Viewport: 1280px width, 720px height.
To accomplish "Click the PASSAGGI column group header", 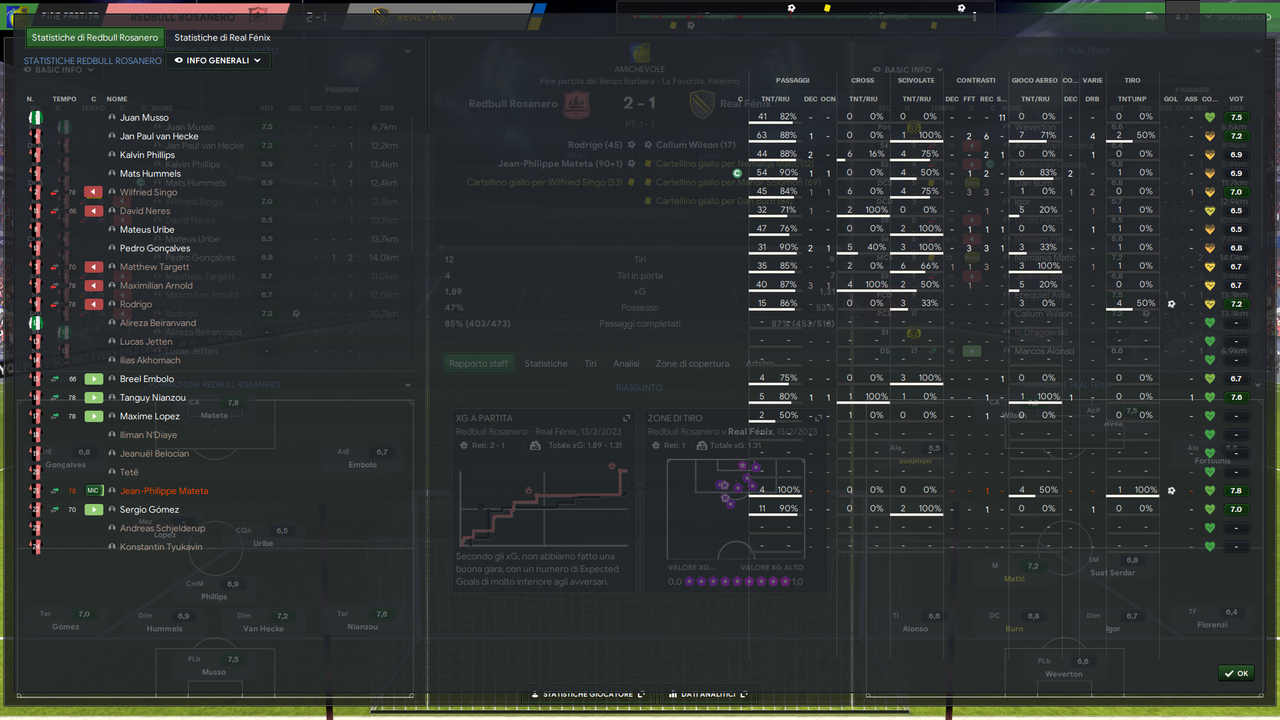I will (x=792, y=80).
